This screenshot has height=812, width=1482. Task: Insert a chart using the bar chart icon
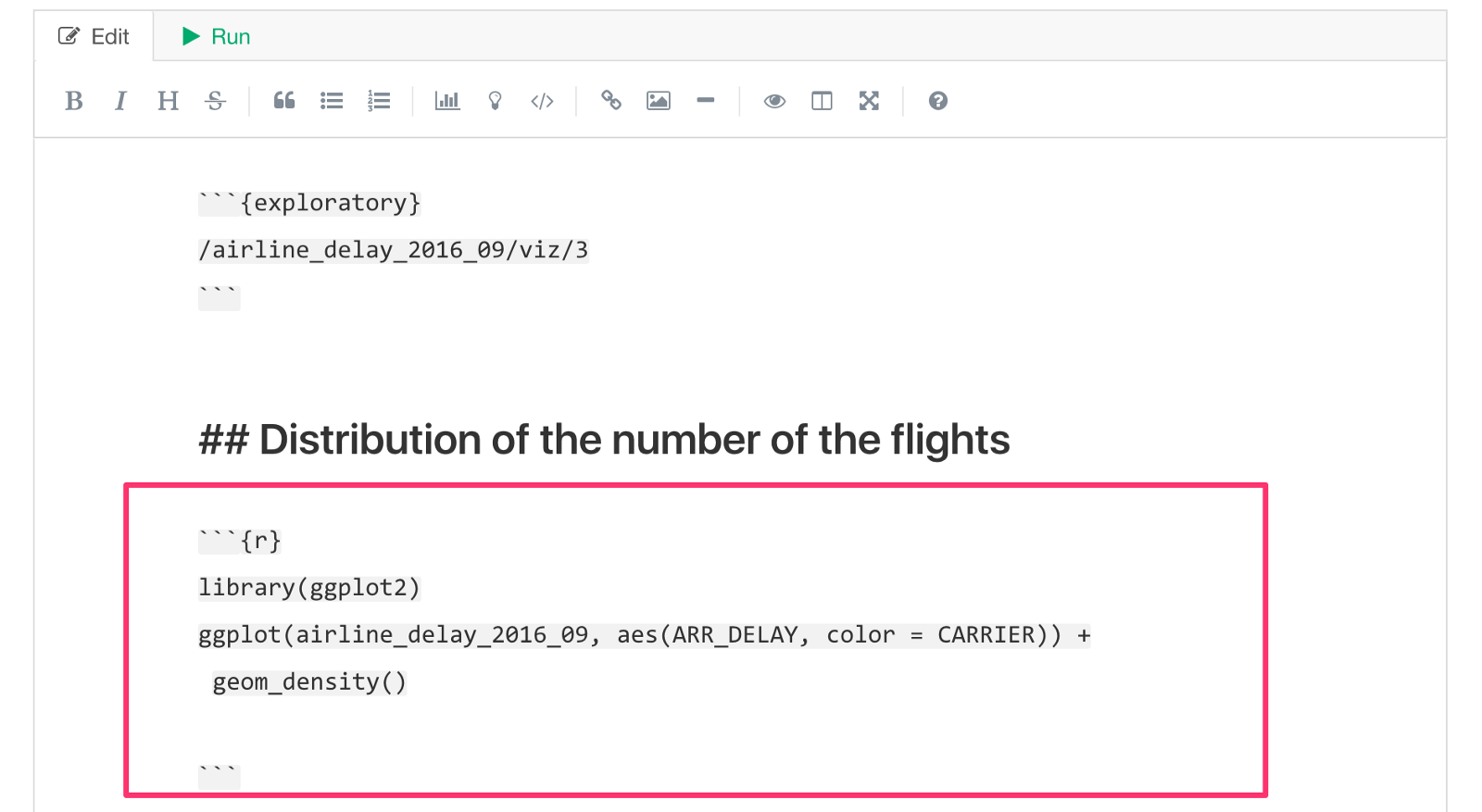(x=447, y=101)
